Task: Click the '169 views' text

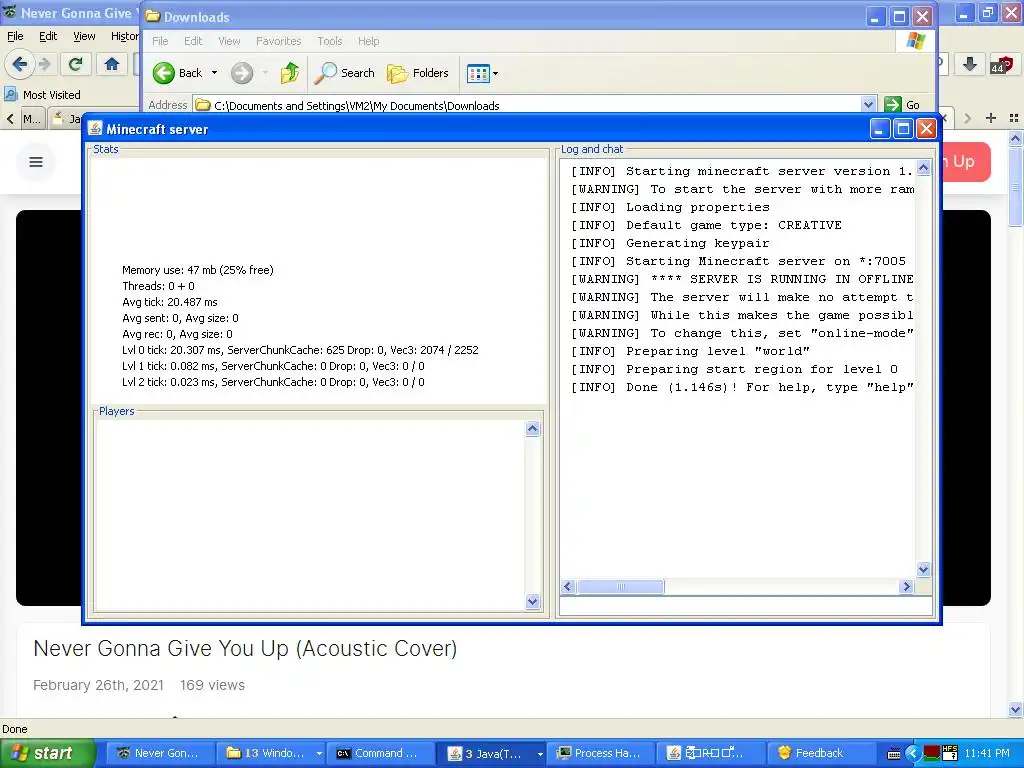Action: click(x=212, y=685)
